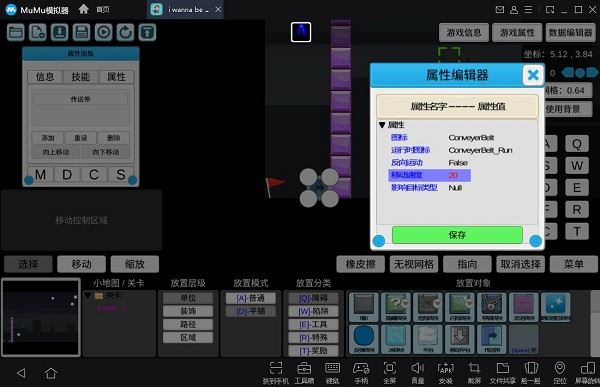Screen dimensions: 600x387
Task: Click the 橡皮擦 eraser button
Action: (x=360, y=264)
